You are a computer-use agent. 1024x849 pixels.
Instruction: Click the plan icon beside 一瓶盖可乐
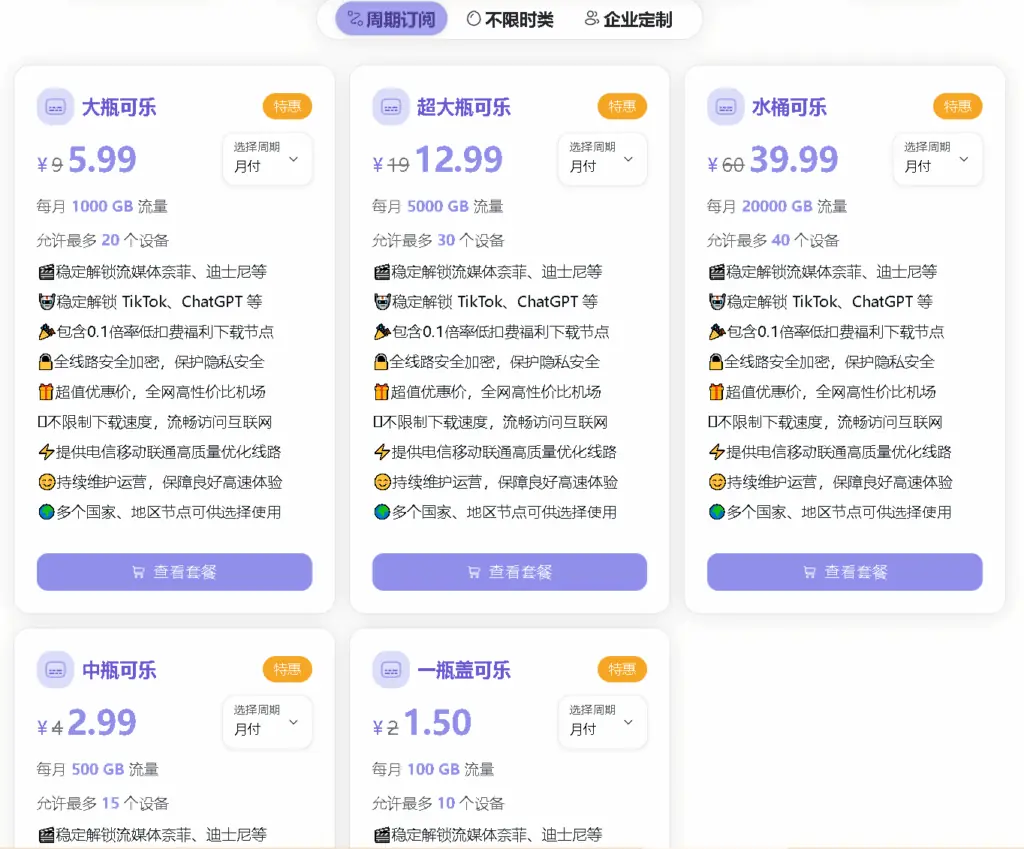pos(391,669)
